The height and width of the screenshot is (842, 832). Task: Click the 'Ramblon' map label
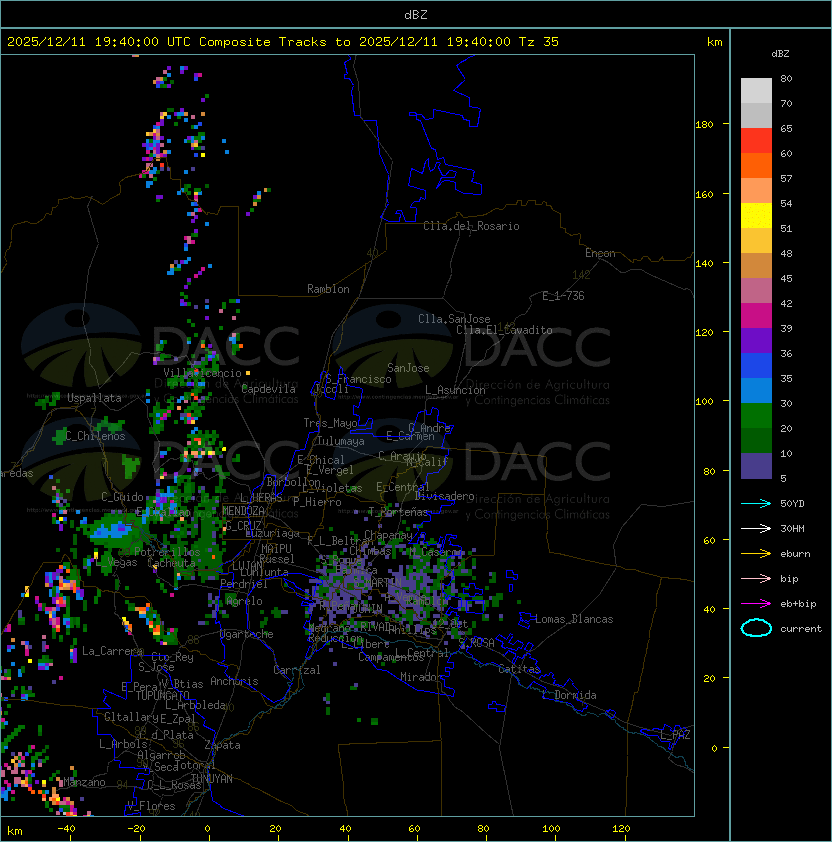tap(328, 289)
